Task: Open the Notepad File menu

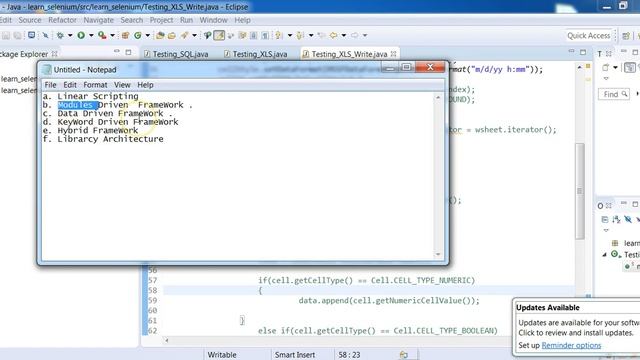Action: coord(50,85)
